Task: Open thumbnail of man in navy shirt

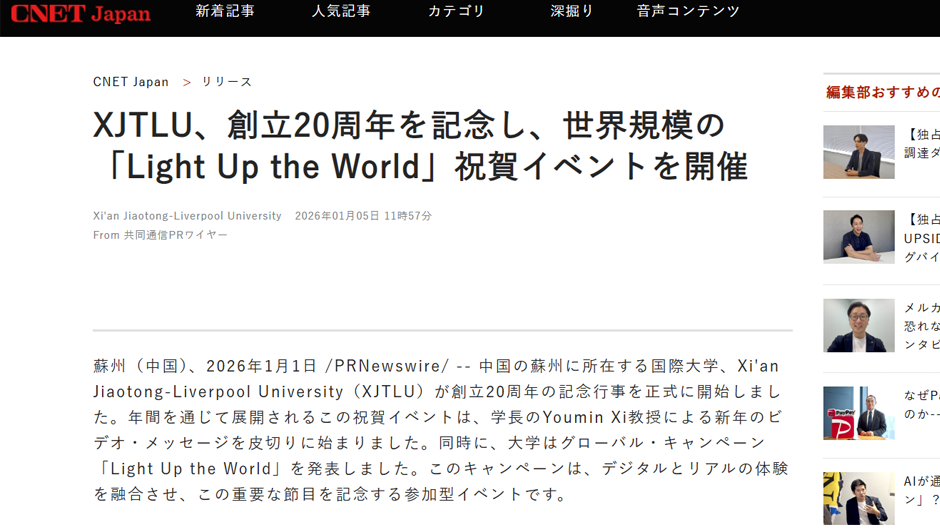Action: [x=858, y=237]
